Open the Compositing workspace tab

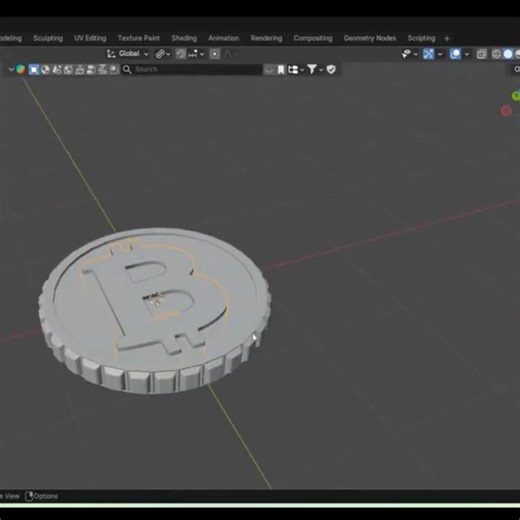(313, 38)
